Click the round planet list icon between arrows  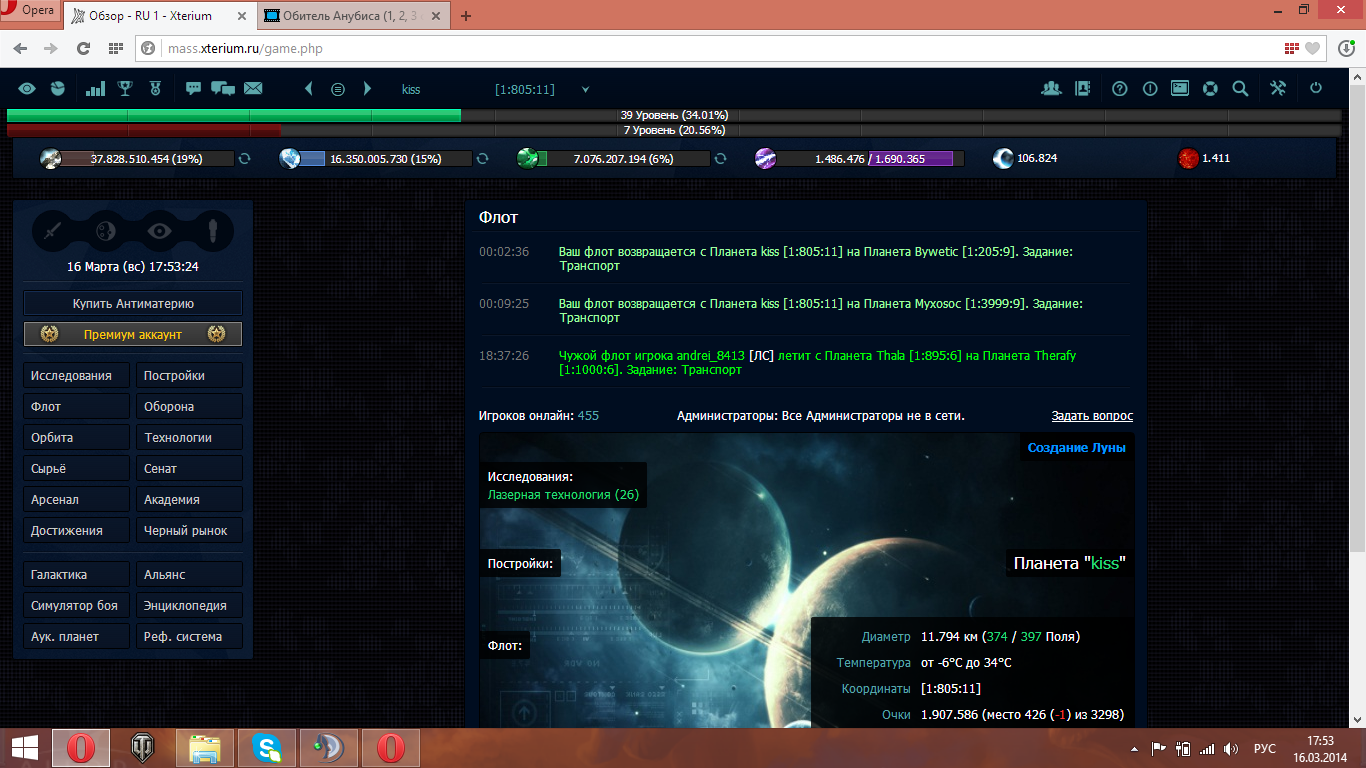338,89
